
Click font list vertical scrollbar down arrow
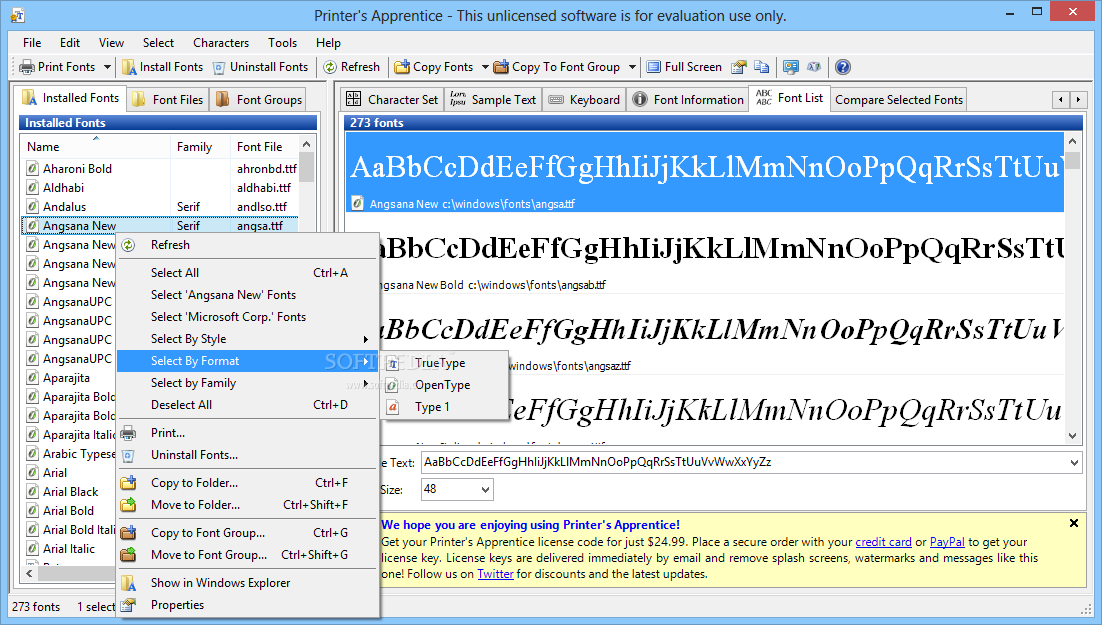tap(1072, 436)
